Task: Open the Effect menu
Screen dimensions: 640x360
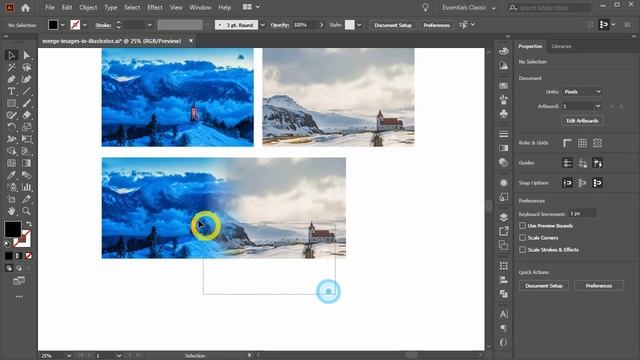Action: 155,7
